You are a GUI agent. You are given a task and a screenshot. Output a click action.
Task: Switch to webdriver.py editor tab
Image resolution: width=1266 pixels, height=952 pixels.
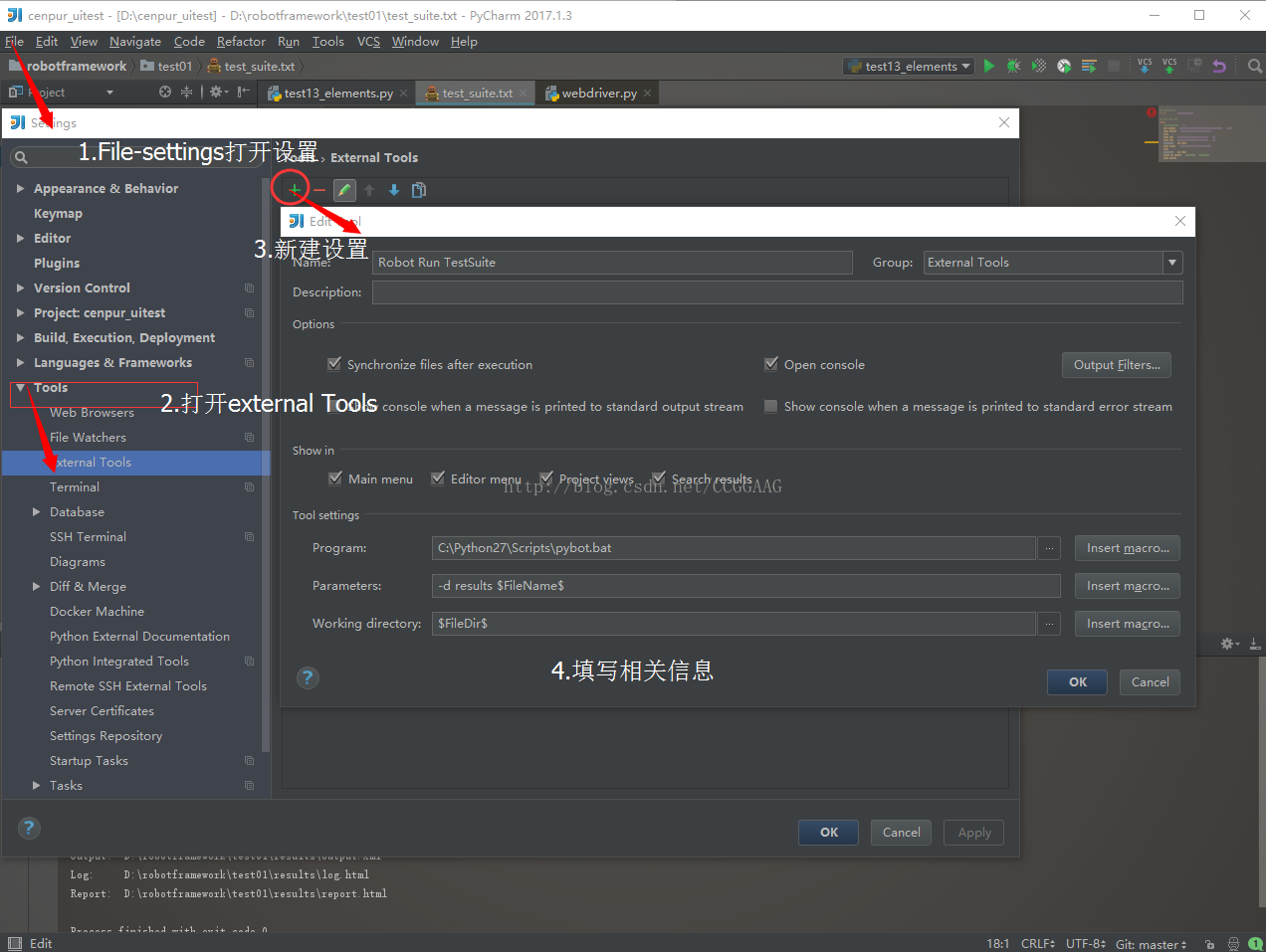(x=599, y=94)
